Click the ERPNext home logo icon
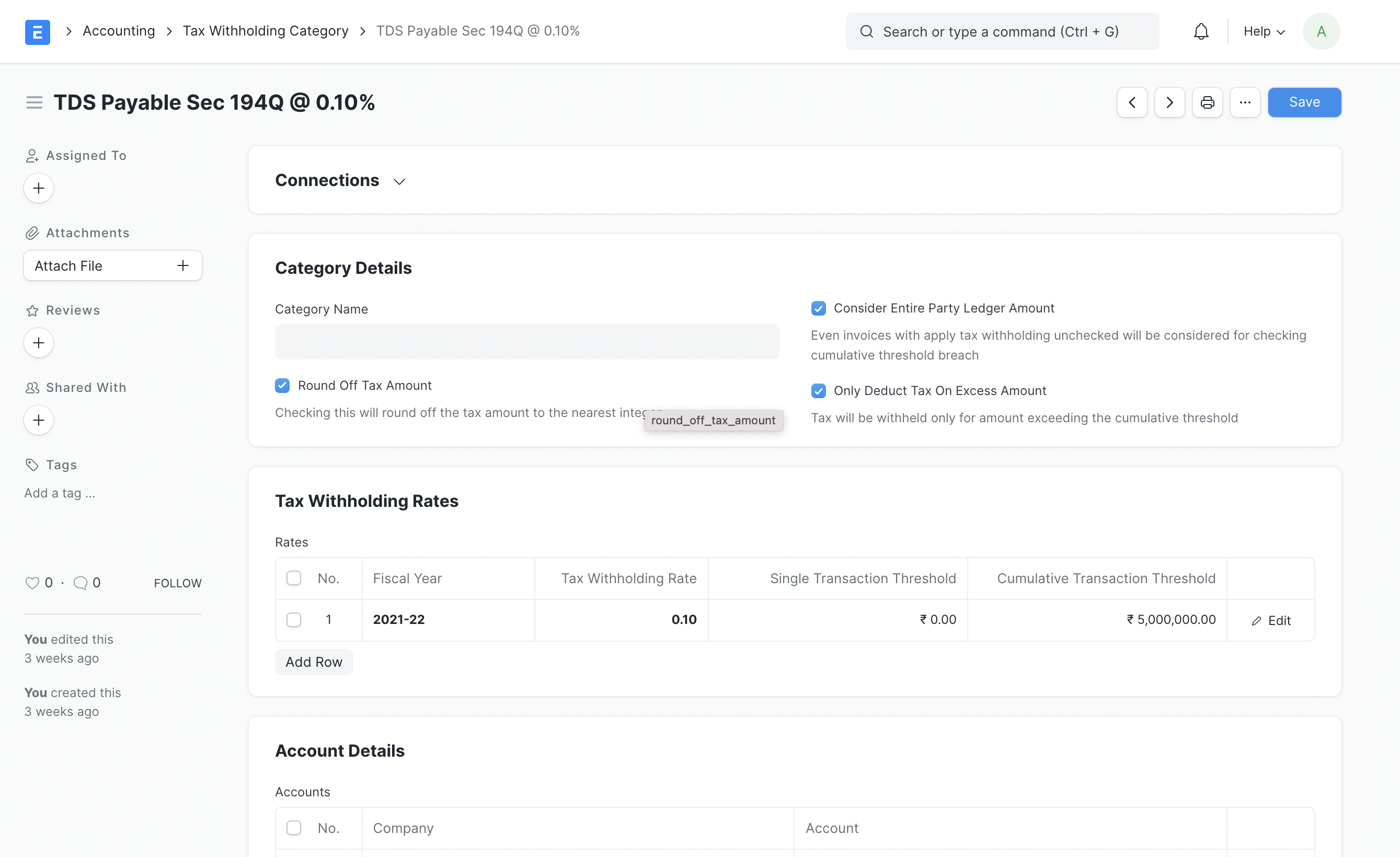Viewport: 1400px width, 857px height. point(38,31)
